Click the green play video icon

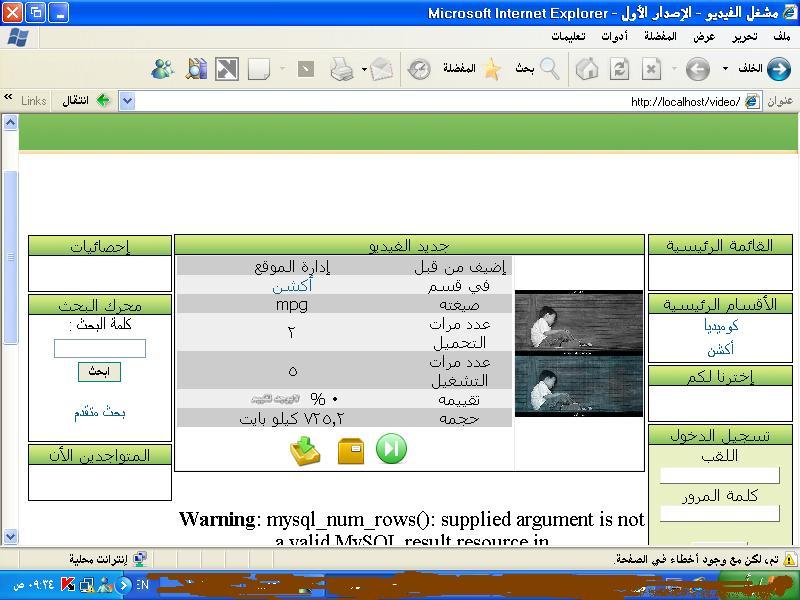tap(391, 449)
